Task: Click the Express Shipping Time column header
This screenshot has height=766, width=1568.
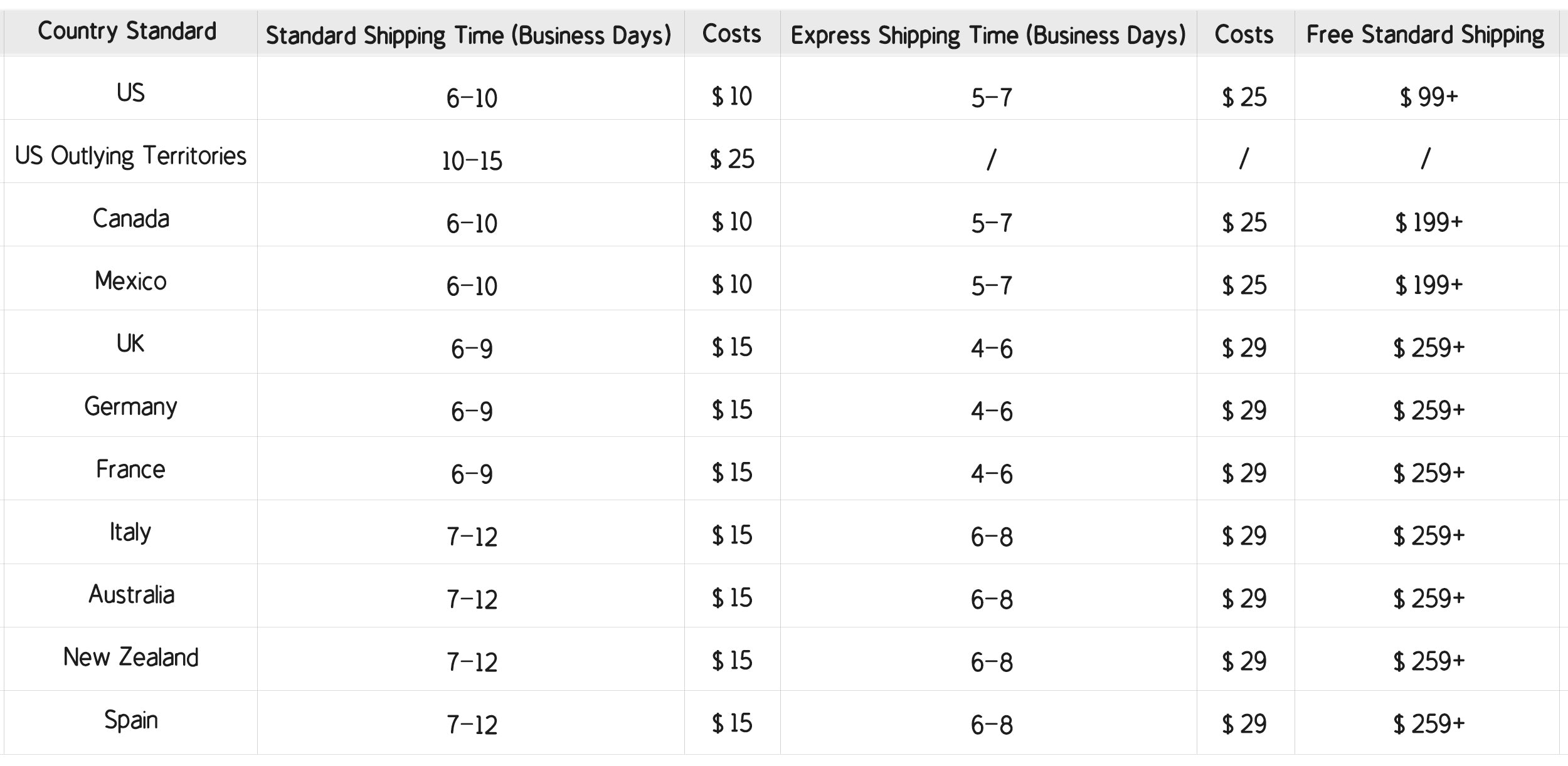Action: (x=988, y=35)
